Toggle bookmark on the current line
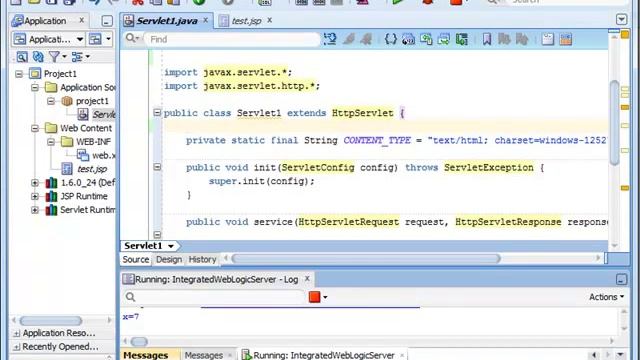This screenshot has height=360, width=640. (487, 39)
